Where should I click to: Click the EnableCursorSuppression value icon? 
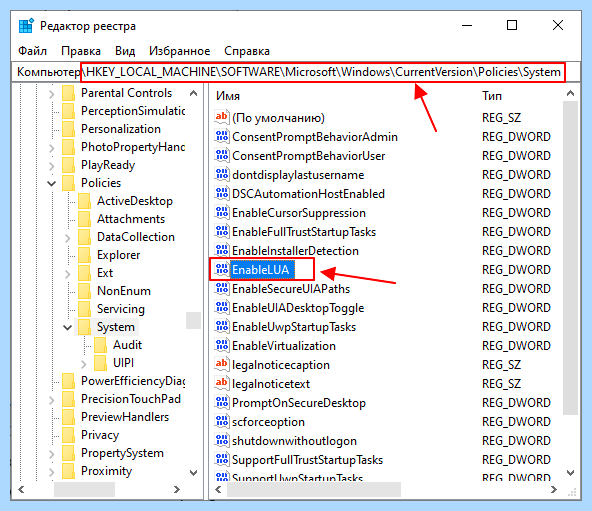coord(222,212)
